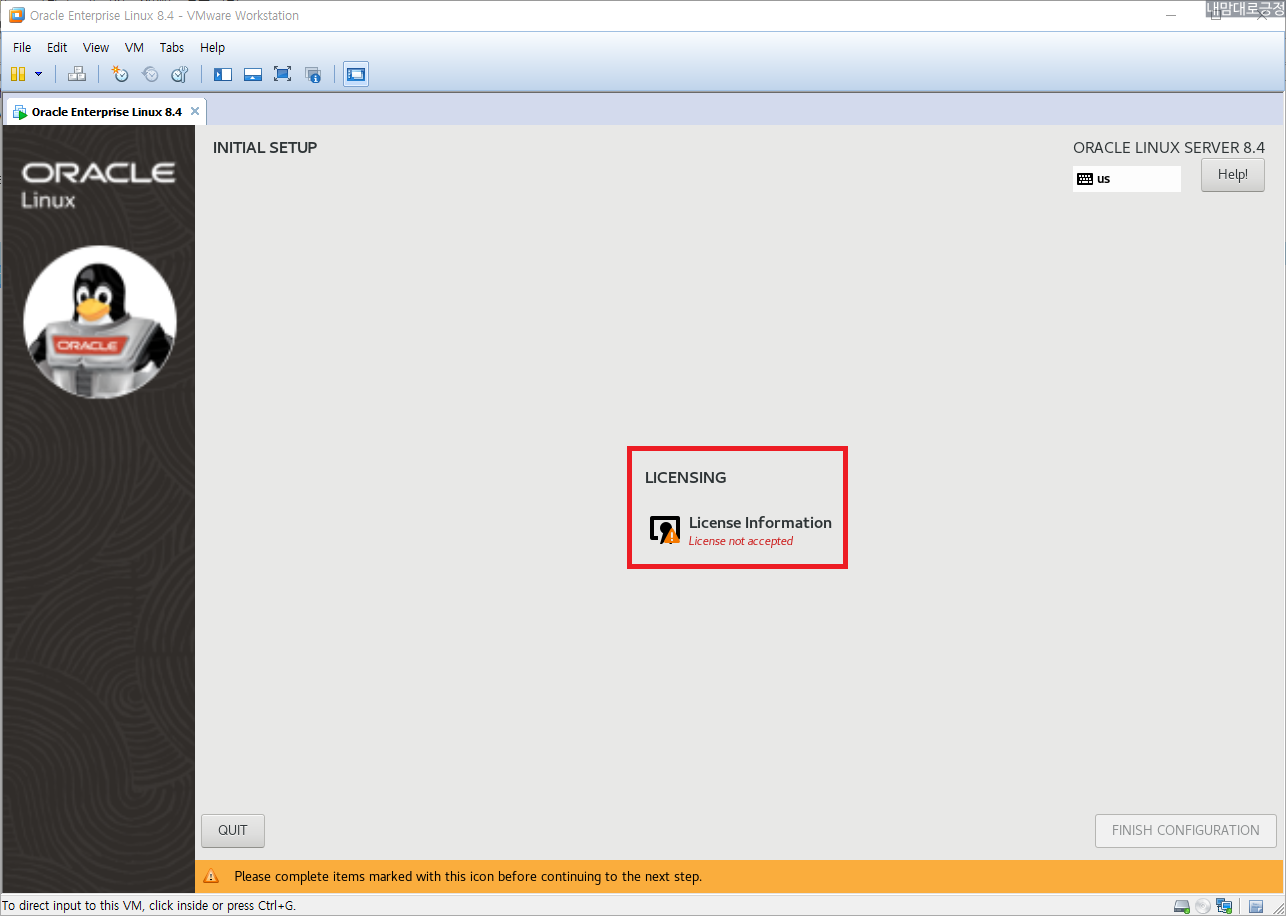This screenshot has height=916, width=1286.
Task: Click the 'LICENSING' section heading
Action: 686,478
